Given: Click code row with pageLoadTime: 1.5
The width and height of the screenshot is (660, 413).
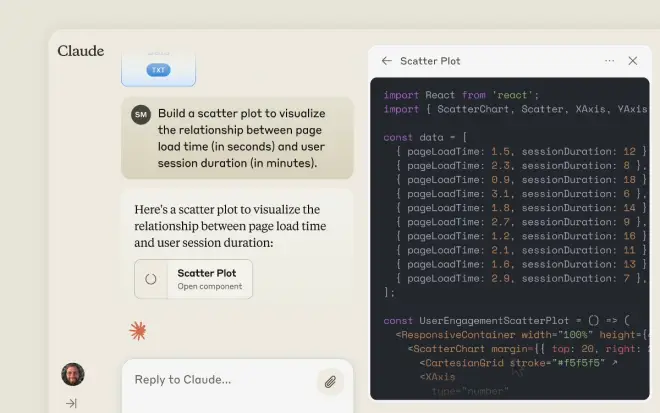Looking at the screenshot, I should click(521, 152).
